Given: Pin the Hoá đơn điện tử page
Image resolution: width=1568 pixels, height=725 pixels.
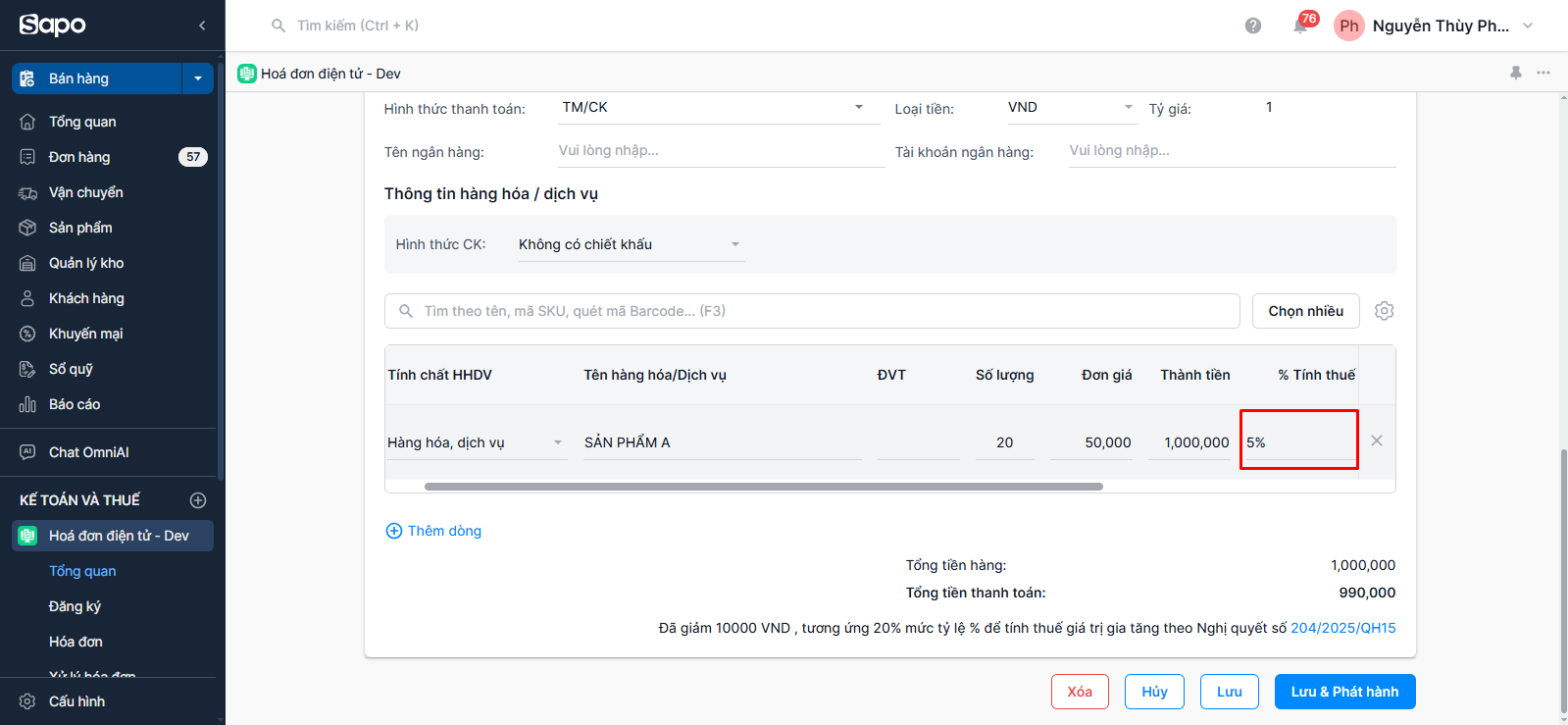Looking at the screenshot, I should click(x=1516, y=73).
